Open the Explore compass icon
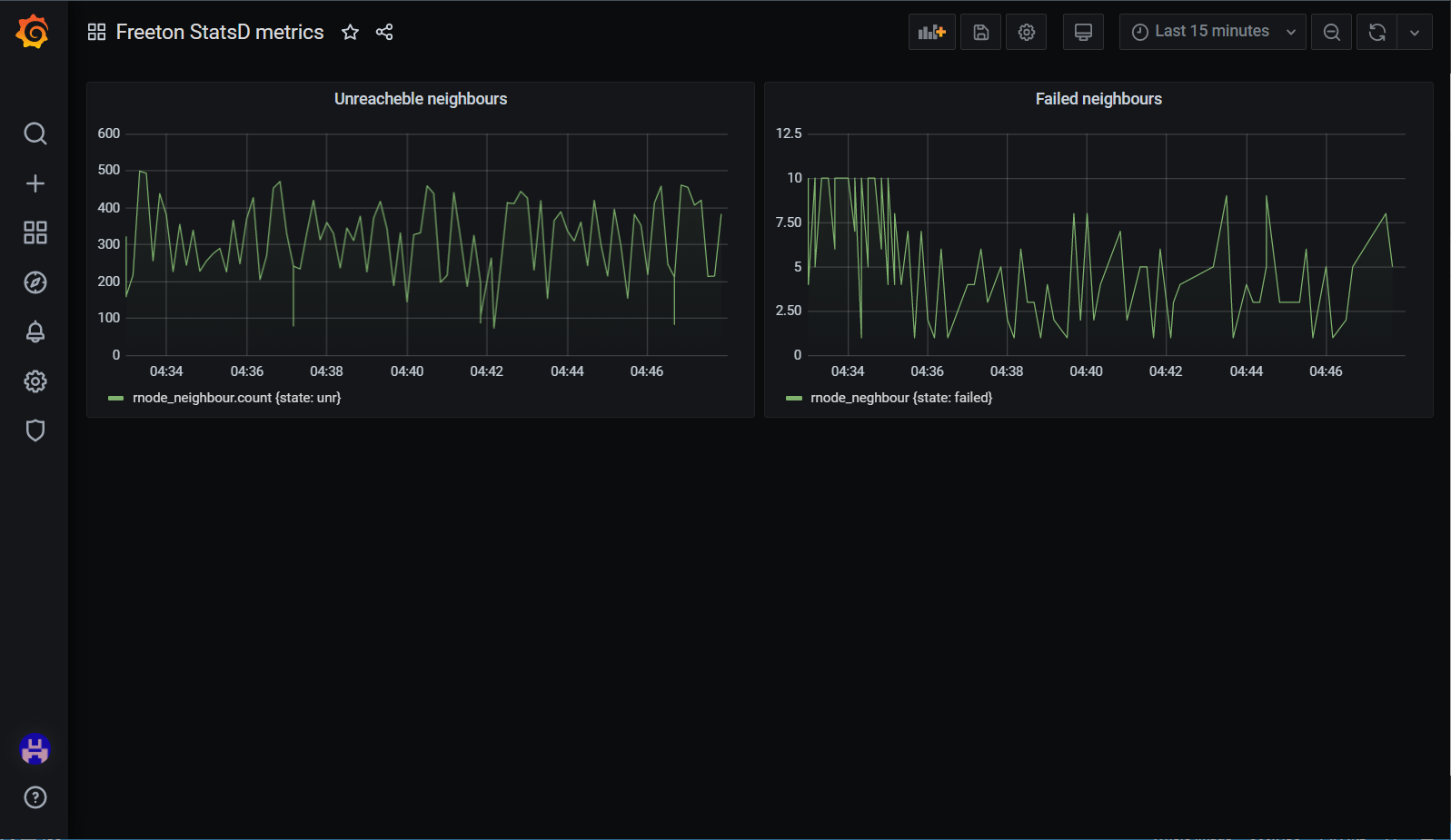This screenshot has width=1451, height=840. [x=35, y=282]
